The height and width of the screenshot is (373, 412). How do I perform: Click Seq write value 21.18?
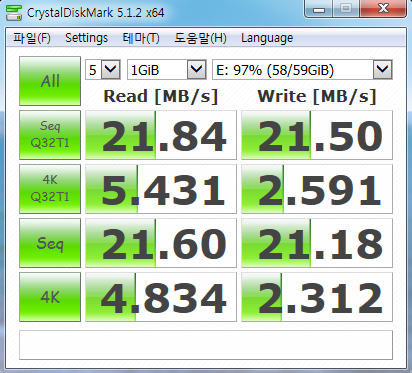(317, 243)
